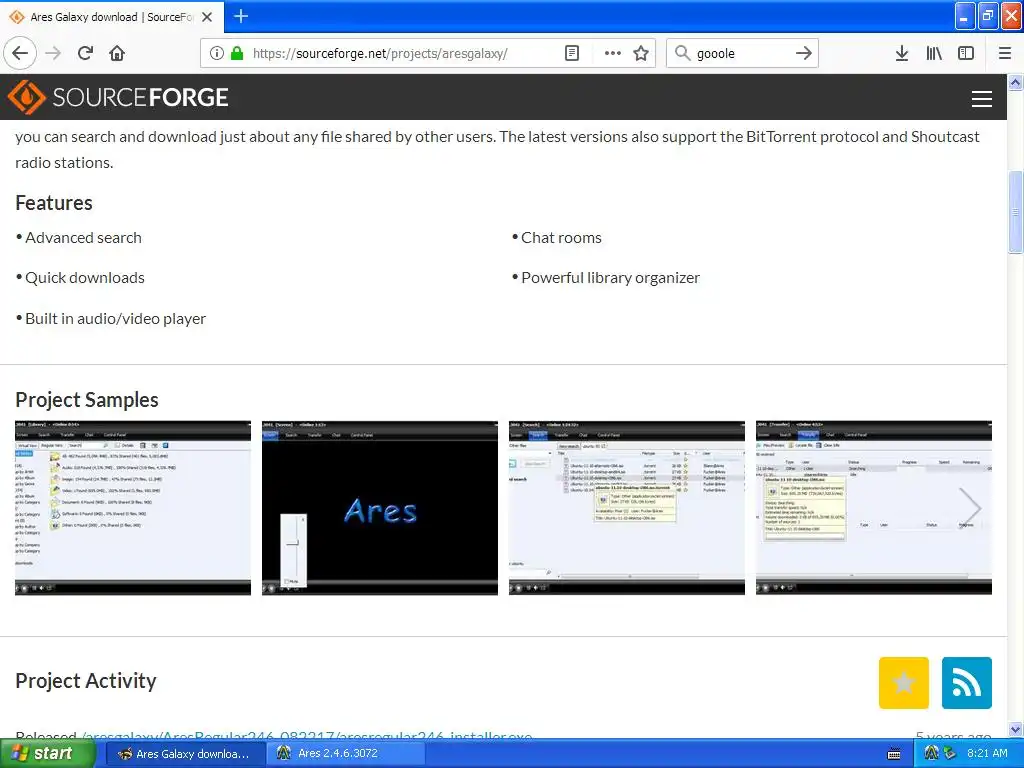Toggle the sidebar view button
The height and width of the screenshot is (768, 1024).
pos(966,53)
